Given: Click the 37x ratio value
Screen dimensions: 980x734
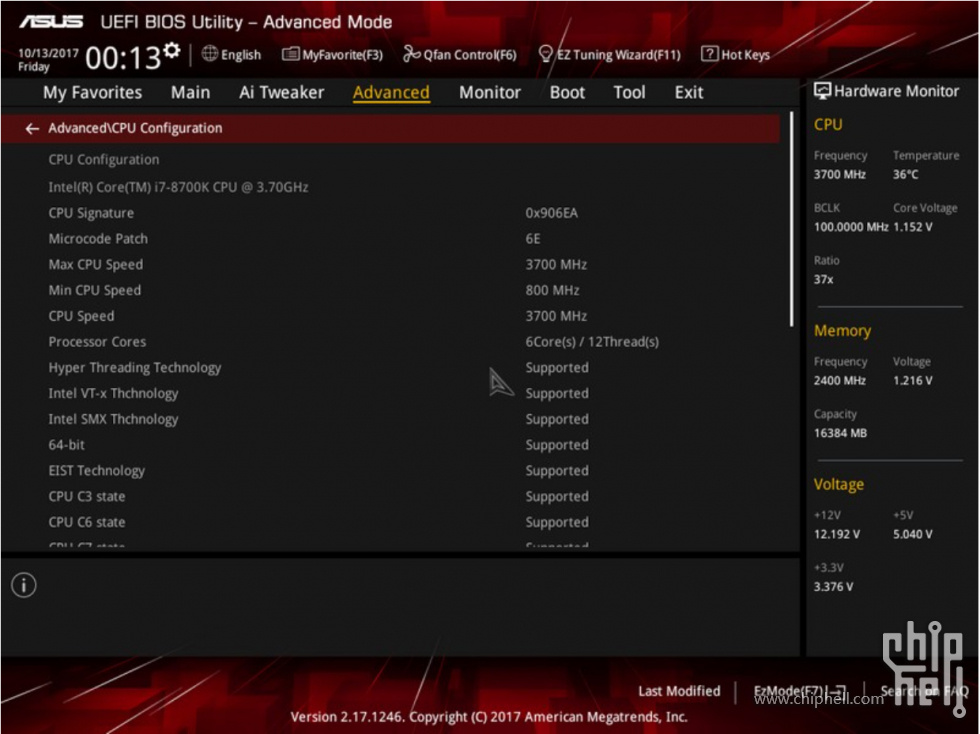Looking at the screenshot, I should click(823, 279).
